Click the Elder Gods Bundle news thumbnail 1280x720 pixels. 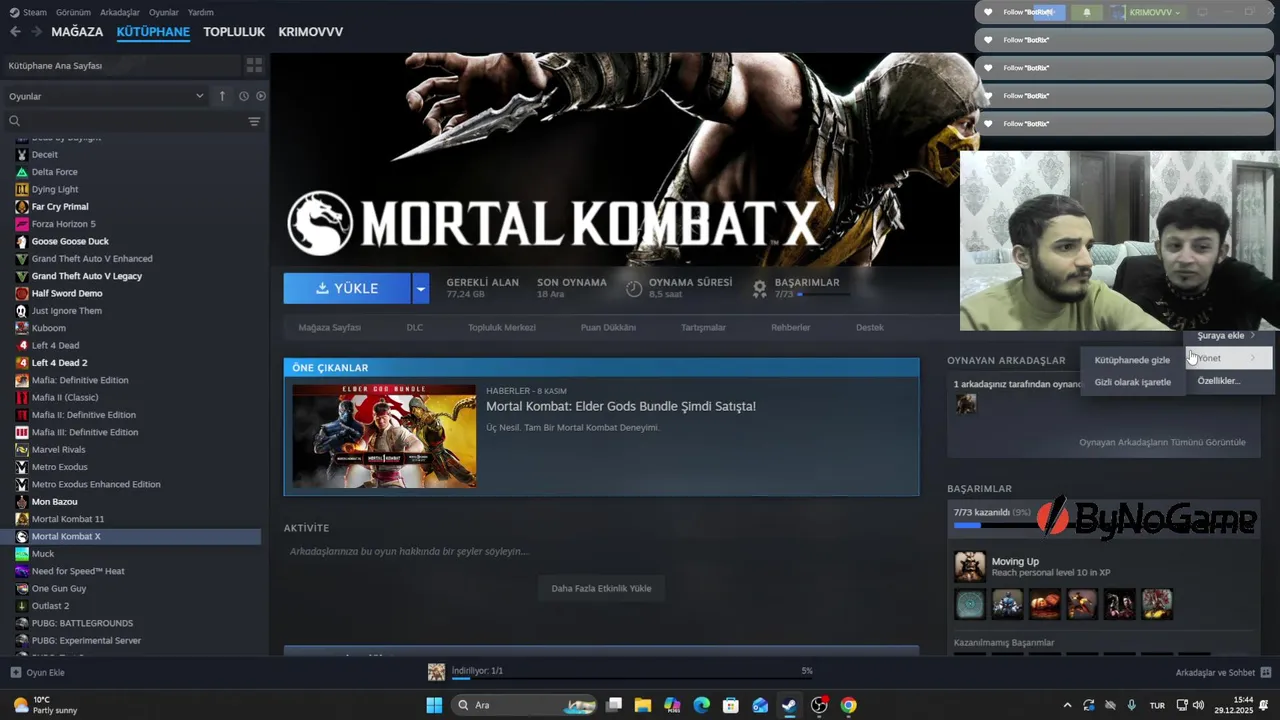(x=384, y=436)
